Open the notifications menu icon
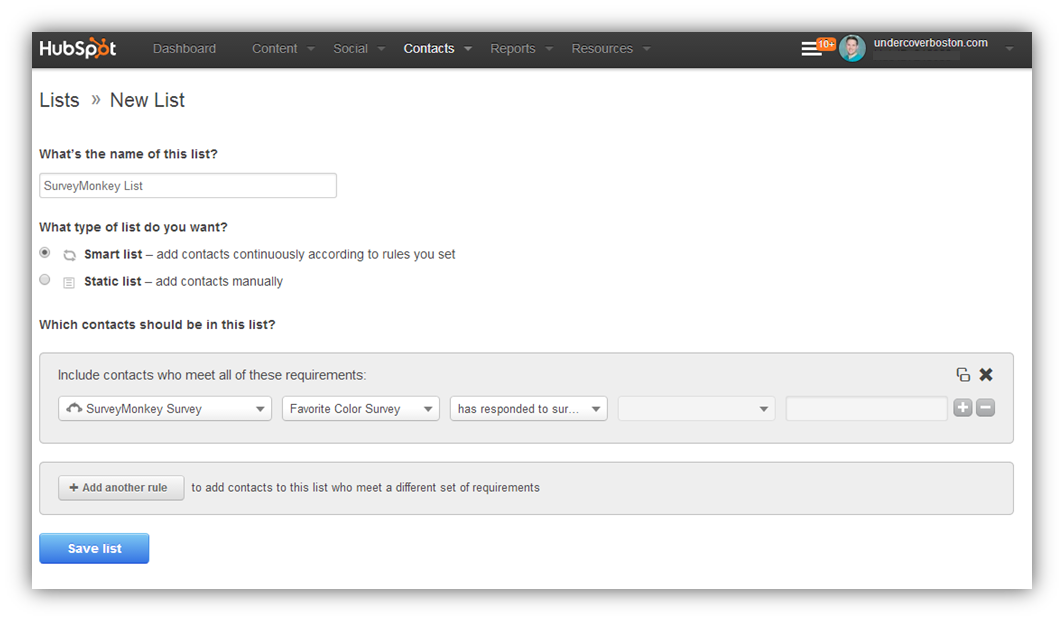 click(810, 50)
